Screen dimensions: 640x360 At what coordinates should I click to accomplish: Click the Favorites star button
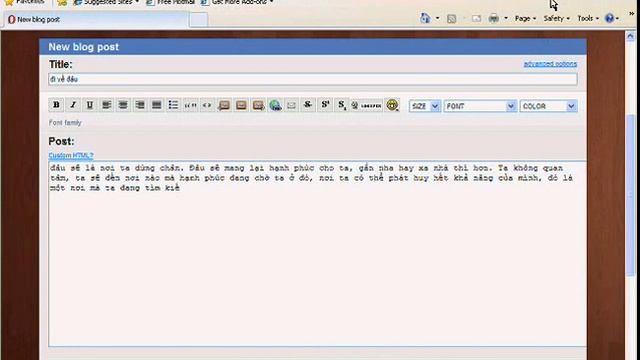coord(24,2)
